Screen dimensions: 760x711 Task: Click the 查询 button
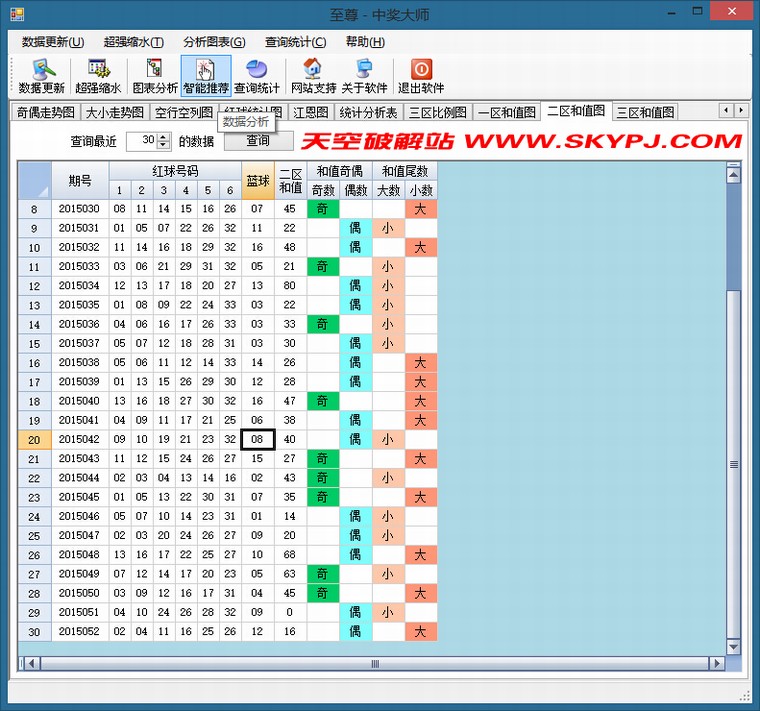click(x=257, y=141)
